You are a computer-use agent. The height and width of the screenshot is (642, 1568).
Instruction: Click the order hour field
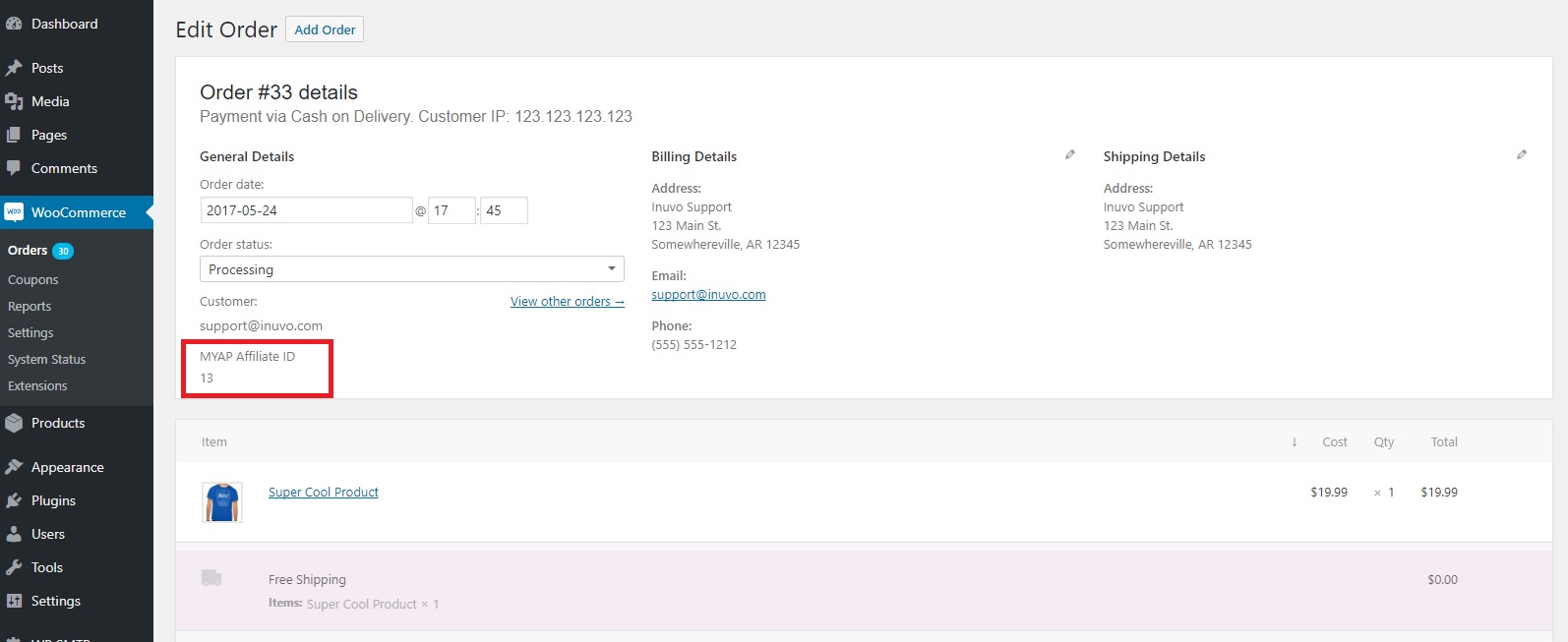coord(452,210)
